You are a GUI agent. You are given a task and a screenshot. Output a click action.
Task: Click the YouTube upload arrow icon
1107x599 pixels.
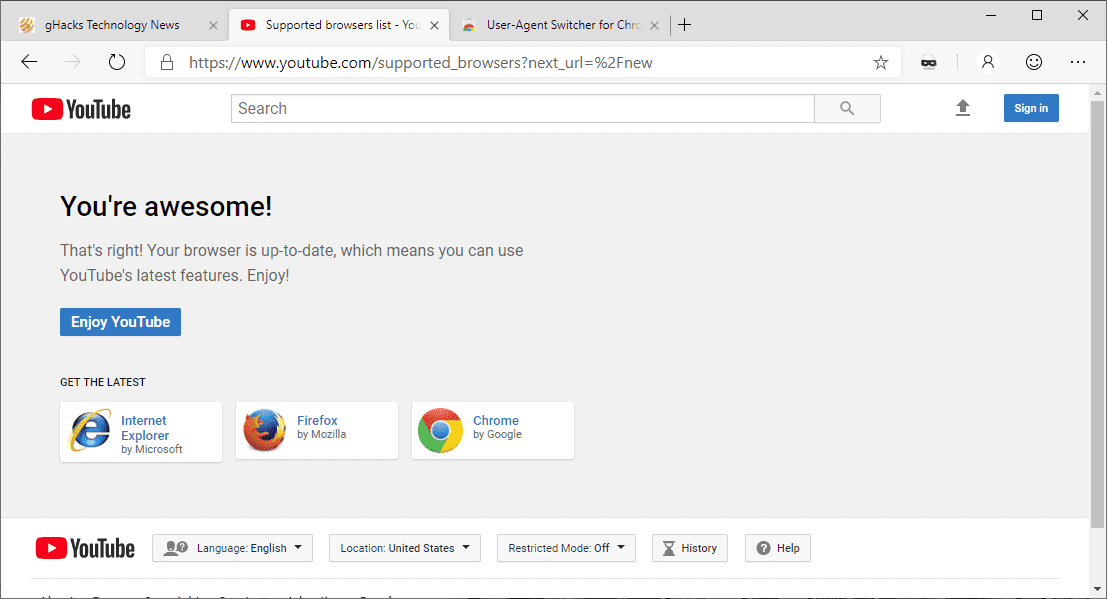tap(962, 108)
